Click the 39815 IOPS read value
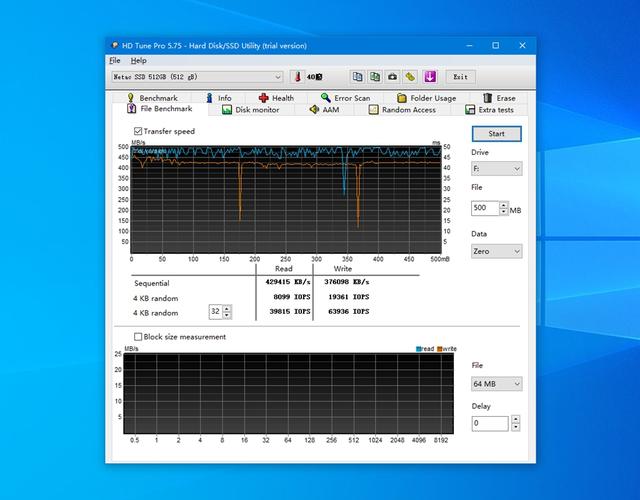This screenshot has width=640, height=500. pyautogui.click(x=290, y=311)
